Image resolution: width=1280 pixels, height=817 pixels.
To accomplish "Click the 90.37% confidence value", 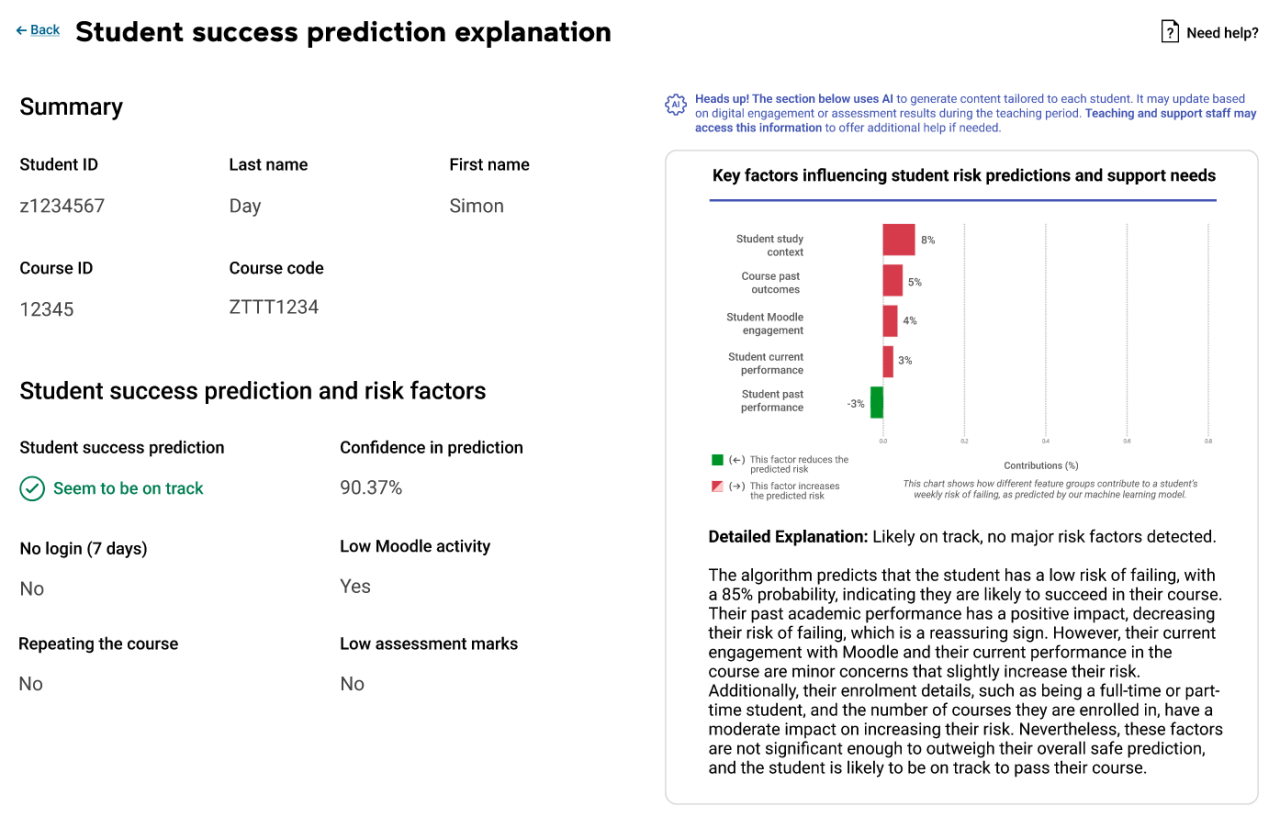I will [369, 487].
